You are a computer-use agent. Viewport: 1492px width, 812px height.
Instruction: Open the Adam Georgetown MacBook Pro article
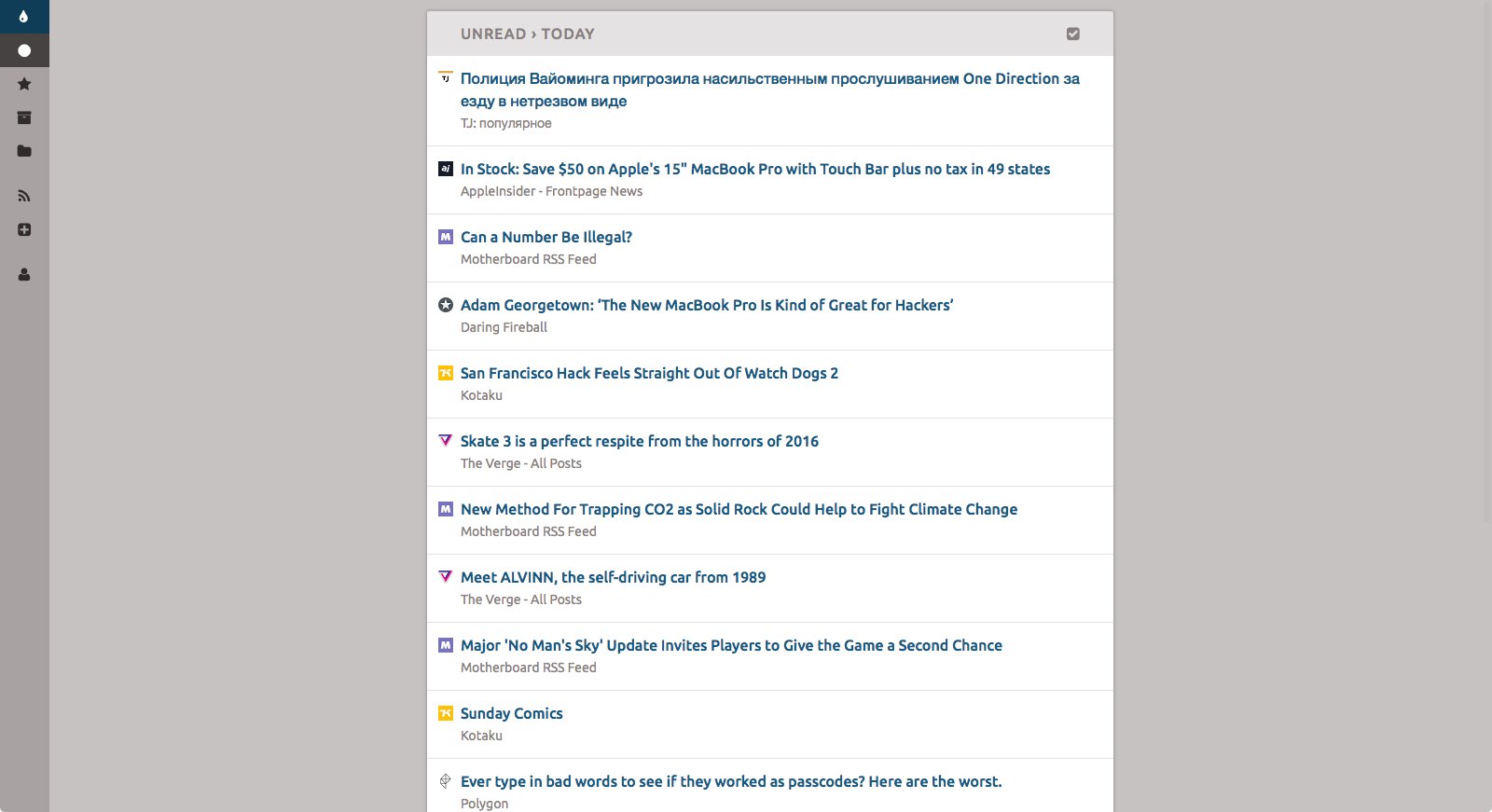tap(707, 305)
